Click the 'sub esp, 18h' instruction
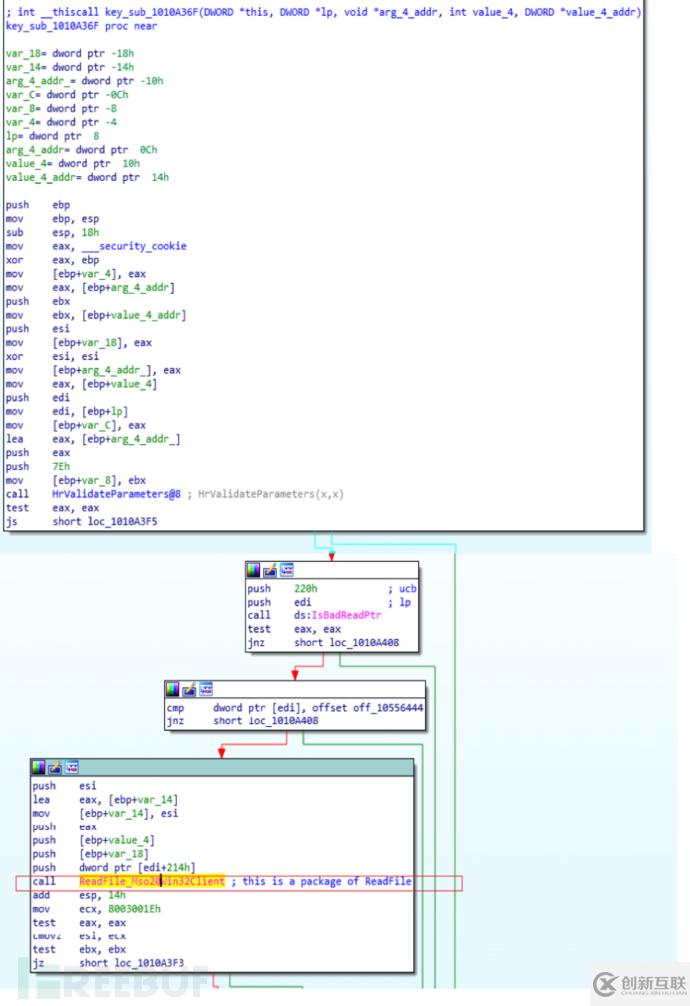This screenshot has height=1006, width=690. (x=53, y=233)
